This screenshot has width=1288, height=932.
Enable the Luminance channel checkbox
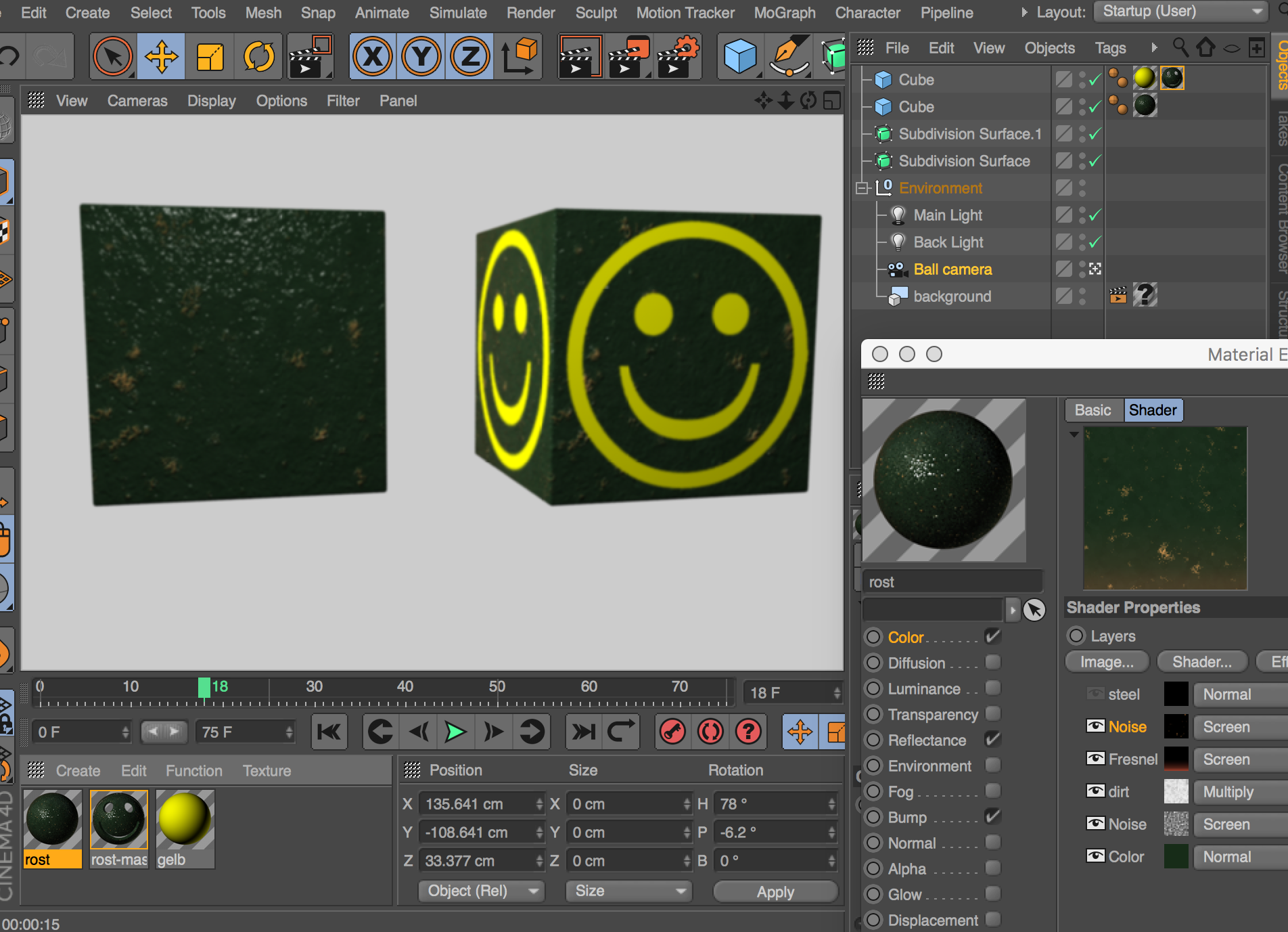992,688
